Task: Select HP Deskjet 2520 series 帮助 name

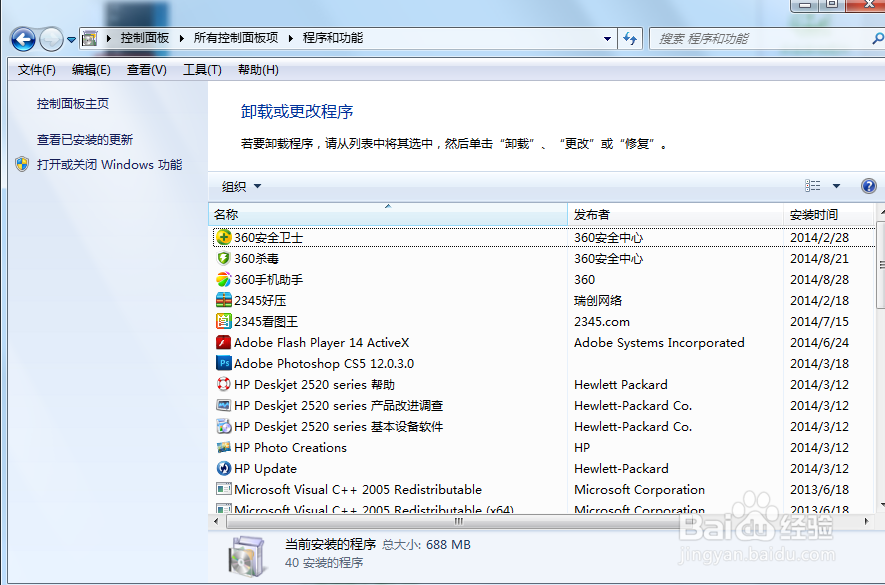Action: (x=314, y=385)
